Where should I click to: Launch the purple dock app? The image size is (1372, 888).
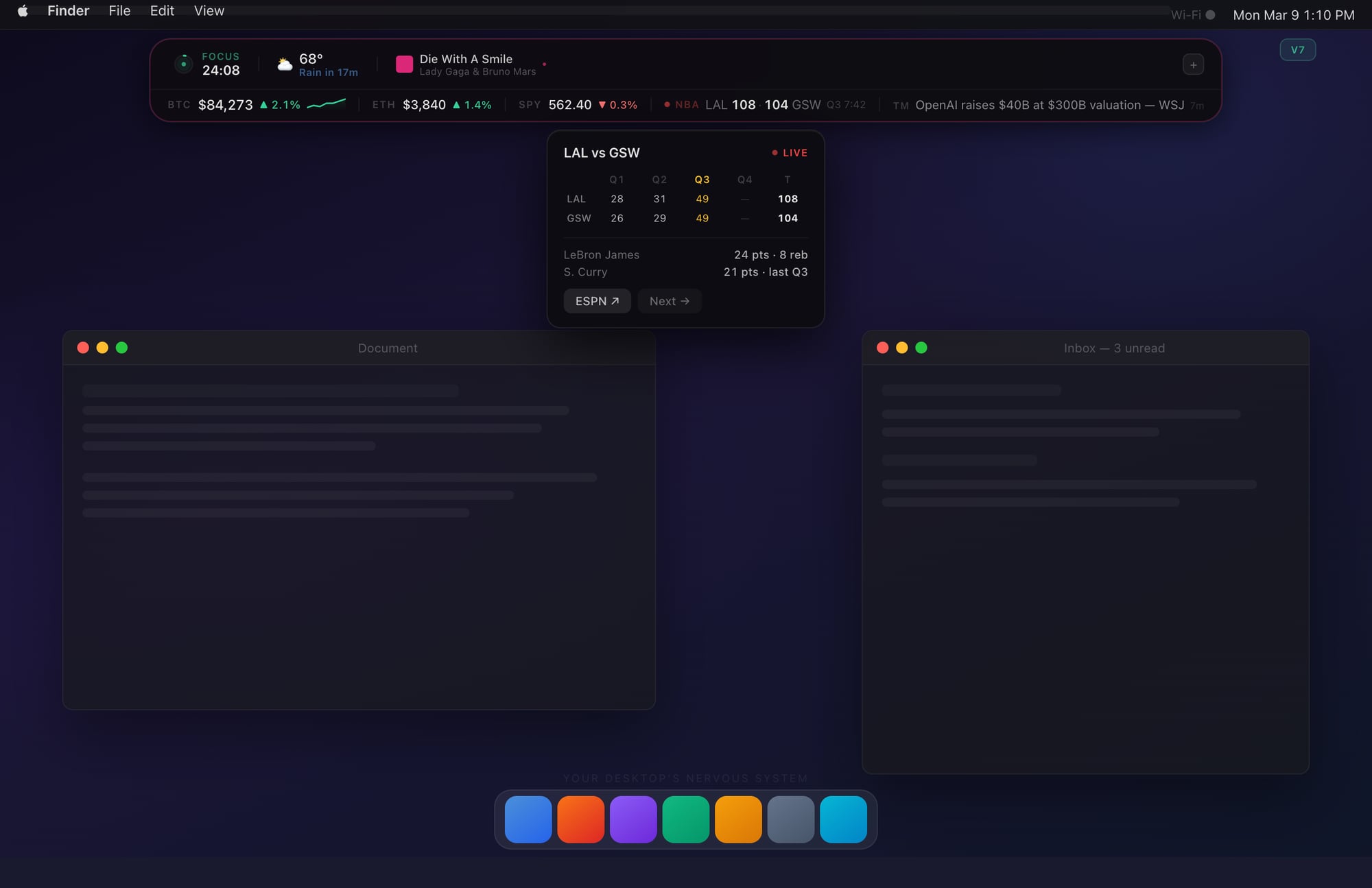pos(633,819)
